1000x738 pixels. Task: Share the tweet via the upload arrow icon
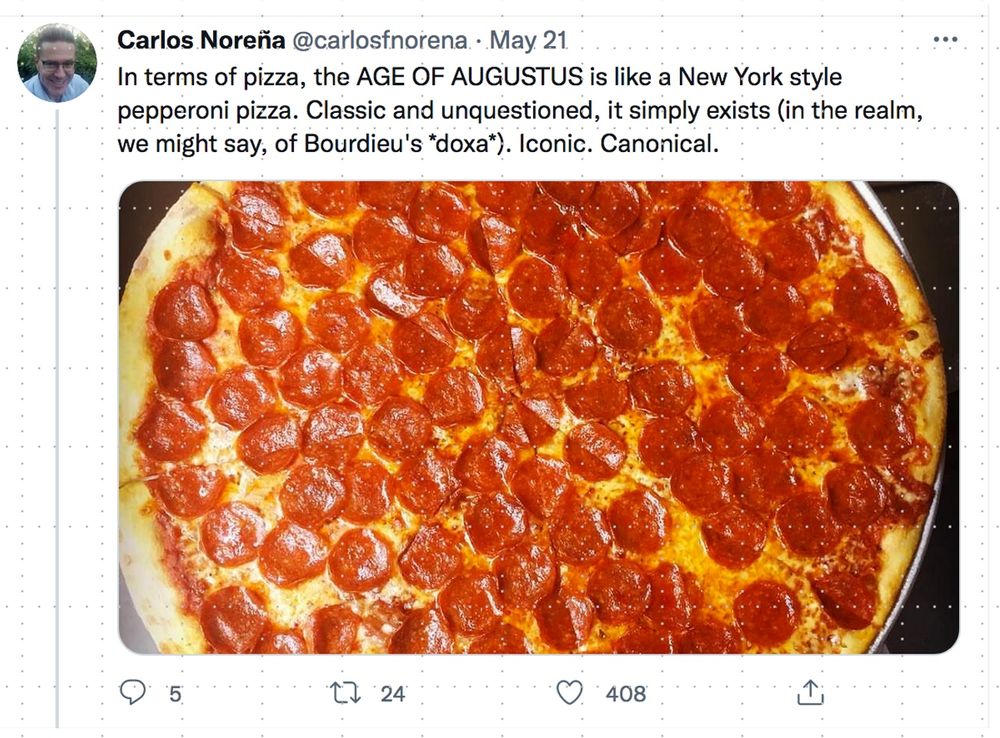810,691
